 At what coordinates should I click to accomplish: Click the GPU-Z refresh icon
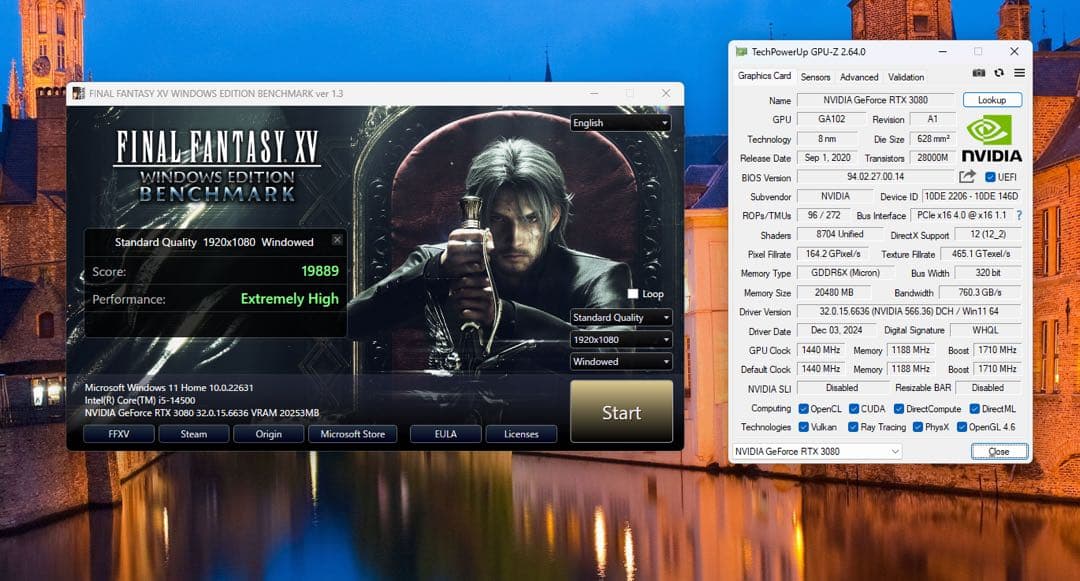click(x=999, y=72)
